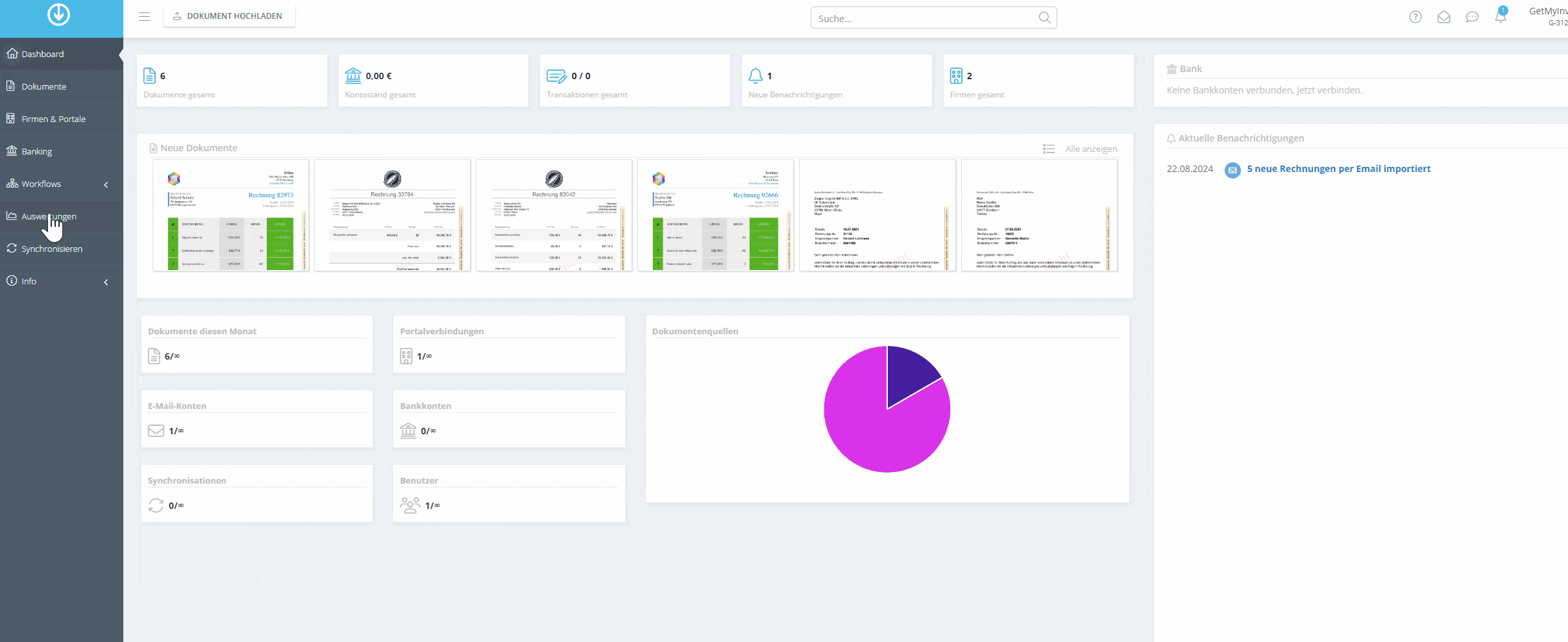Image resolution: width=1568 pixels, height=642 pixels.
Task: Toggle the hamburger sidebar menu
Action: 144,16
